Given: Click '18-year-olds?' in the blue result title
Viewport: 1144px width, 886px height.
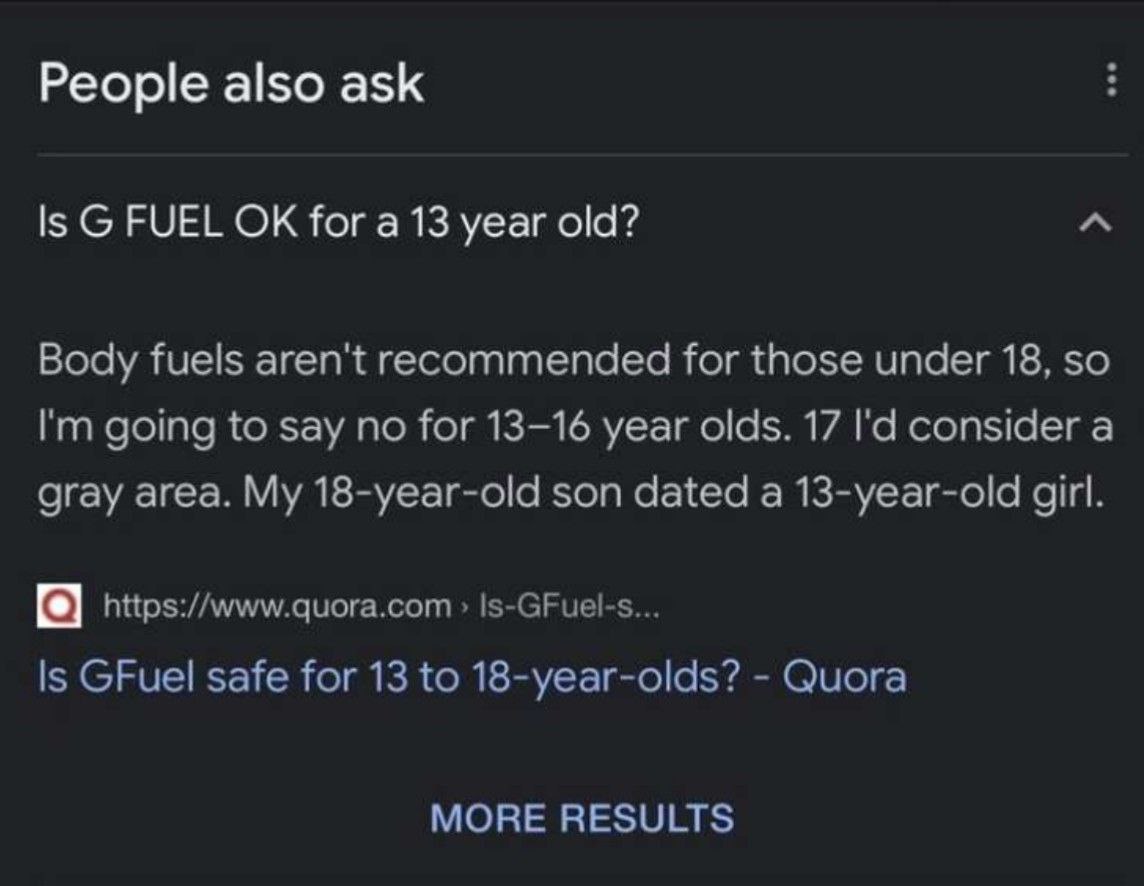Looking at the screenshot, I should coord(614,677).
